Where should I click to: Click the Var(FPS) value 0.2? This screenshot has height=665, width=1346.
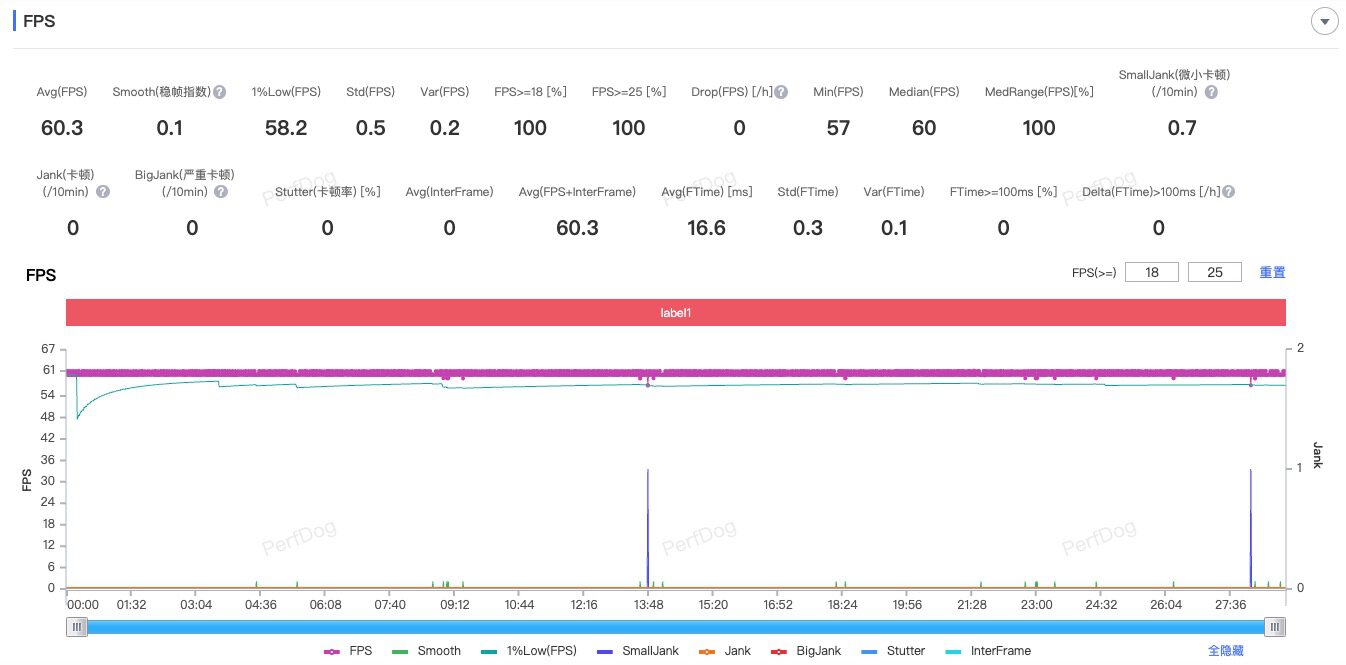(x=444, y=128)
